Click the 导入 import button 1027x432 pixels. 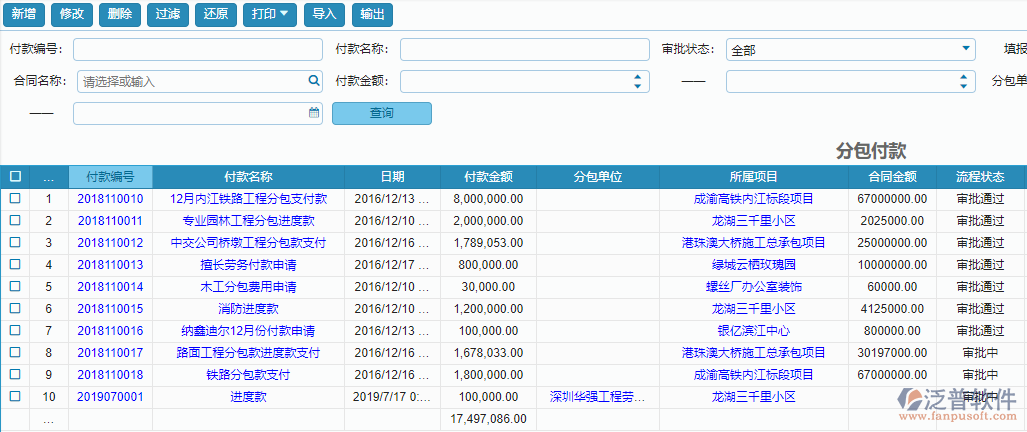pos(324,15)
